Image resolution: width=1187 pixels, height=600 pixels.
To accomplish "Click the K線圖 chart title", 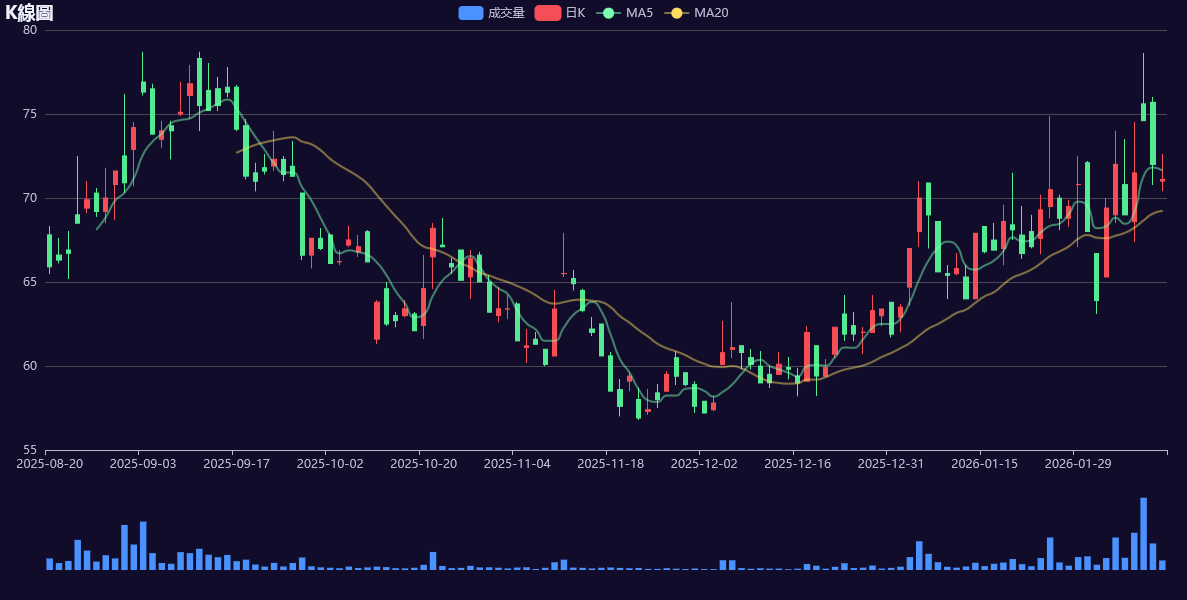I will (29, 13).
